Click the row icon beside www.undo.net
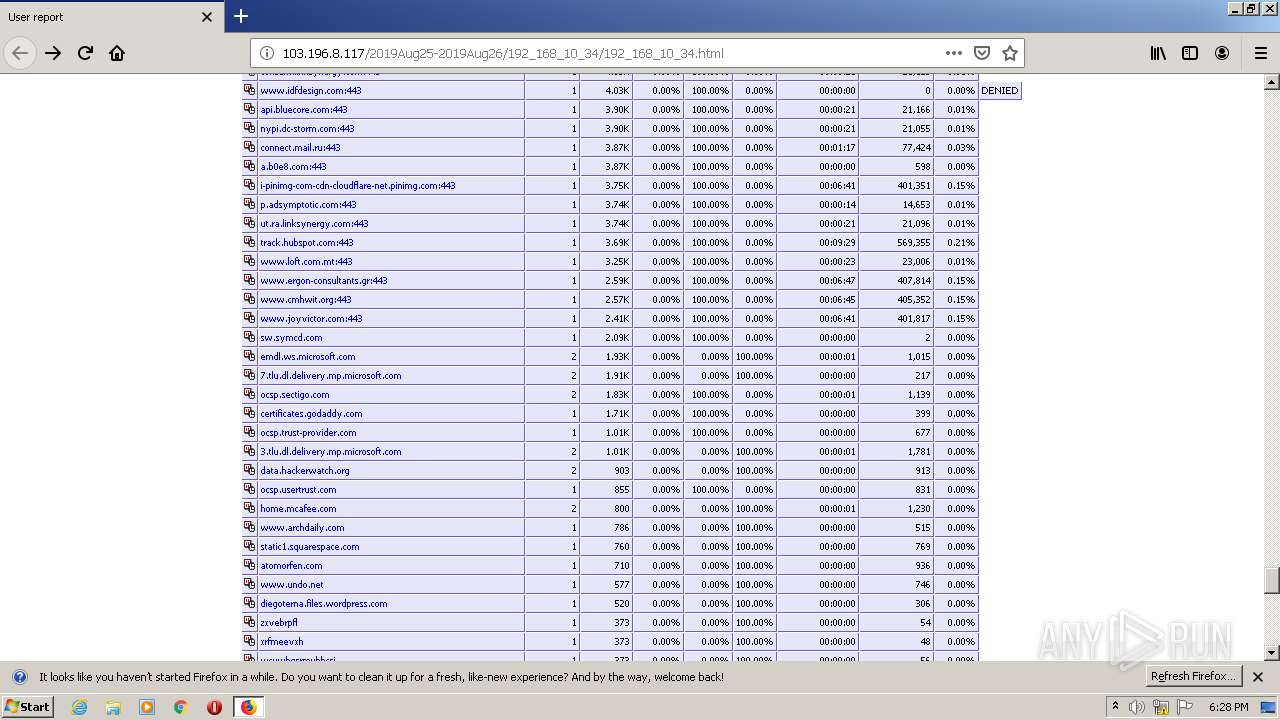The width and height of the screenshot is (1280, 720). (250, 584)
